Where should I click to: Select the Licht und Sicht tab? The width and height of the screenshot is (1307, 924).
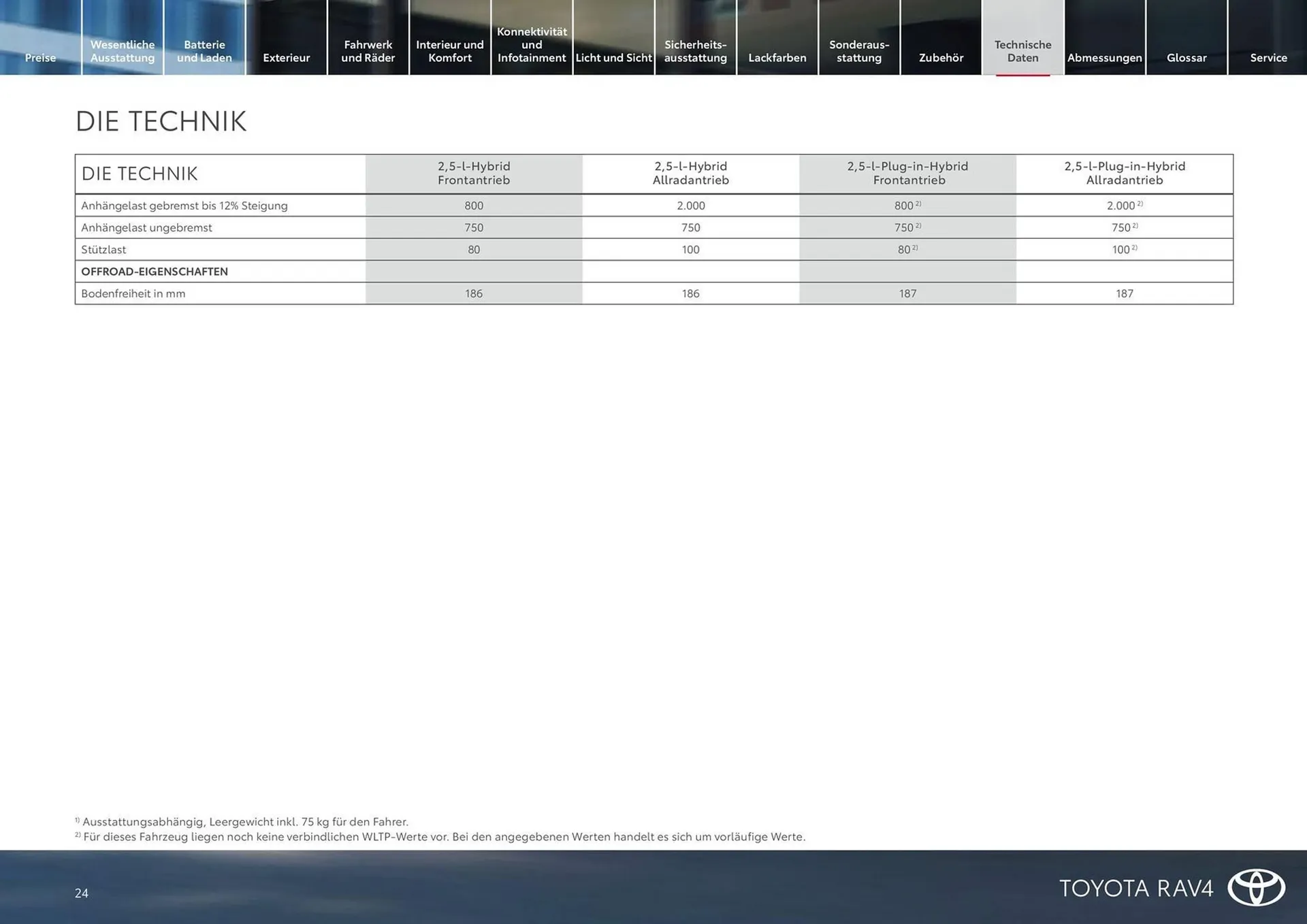point(613,57)
